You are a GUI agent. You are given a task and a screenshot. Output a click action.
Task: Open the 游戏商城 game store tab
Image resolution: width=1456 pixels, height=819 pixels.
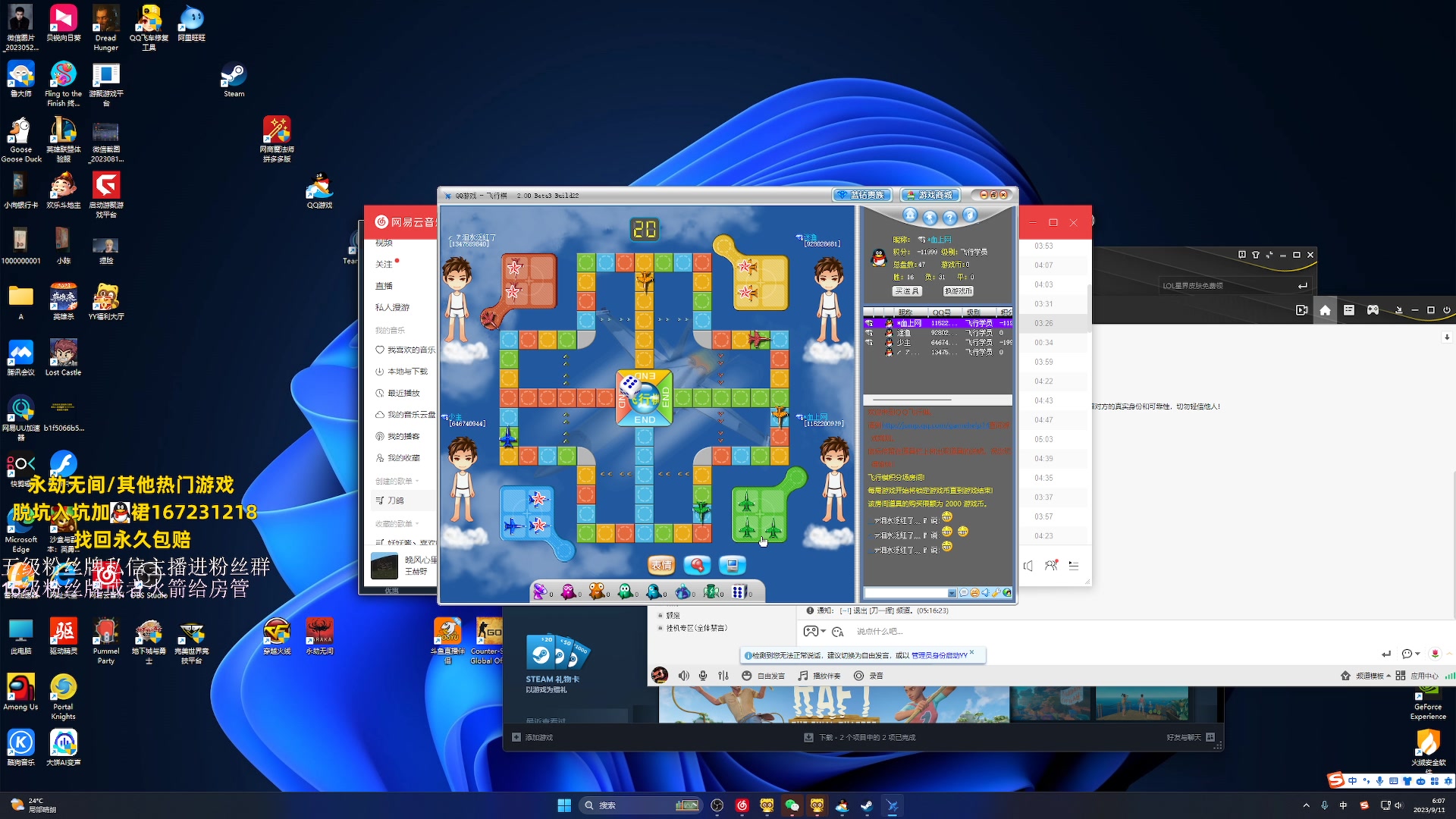click(x=930, y=195)
